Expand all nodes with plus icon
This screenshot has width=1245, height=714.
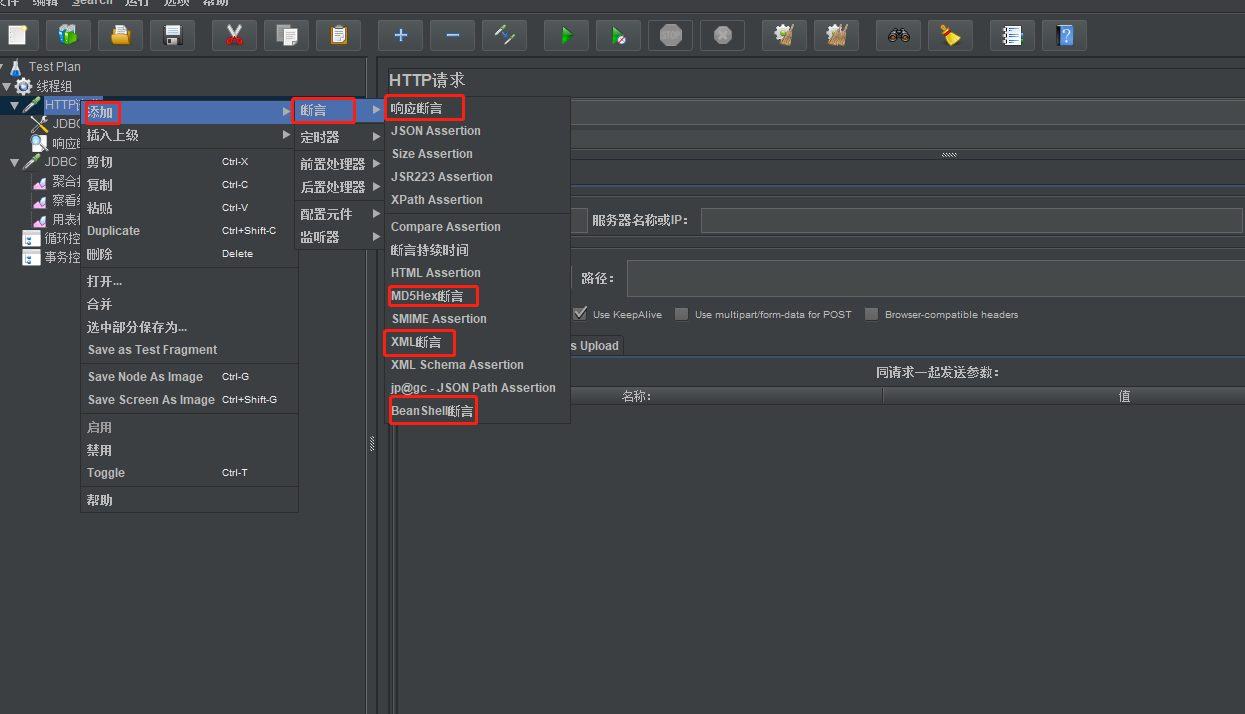click(400, 35)
